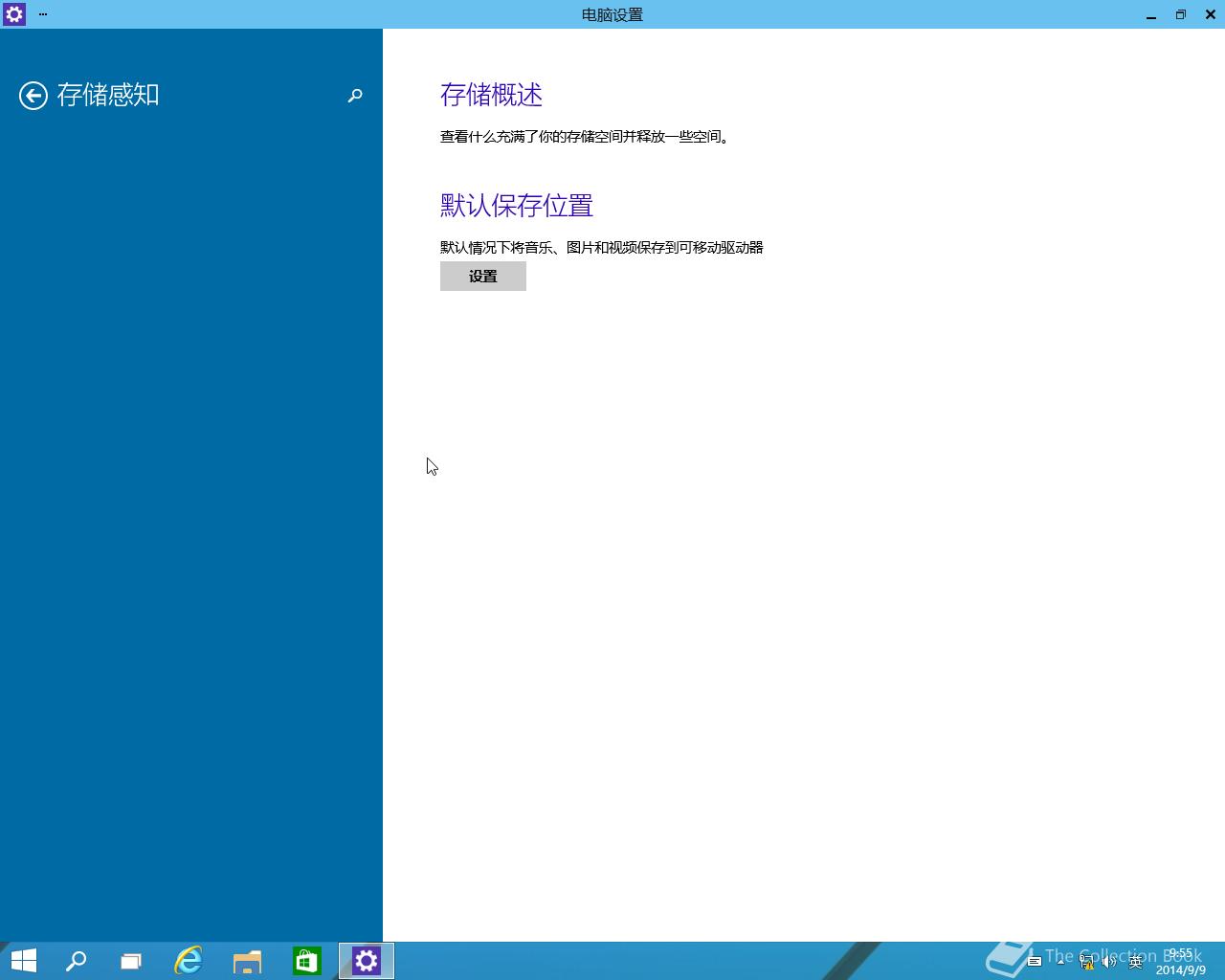This screenshot has height=980, width=1225.
Task: Click the 默认情况下将音乐、图片和视频保存到可移动驱动器 description
Action: coord(602,247)
